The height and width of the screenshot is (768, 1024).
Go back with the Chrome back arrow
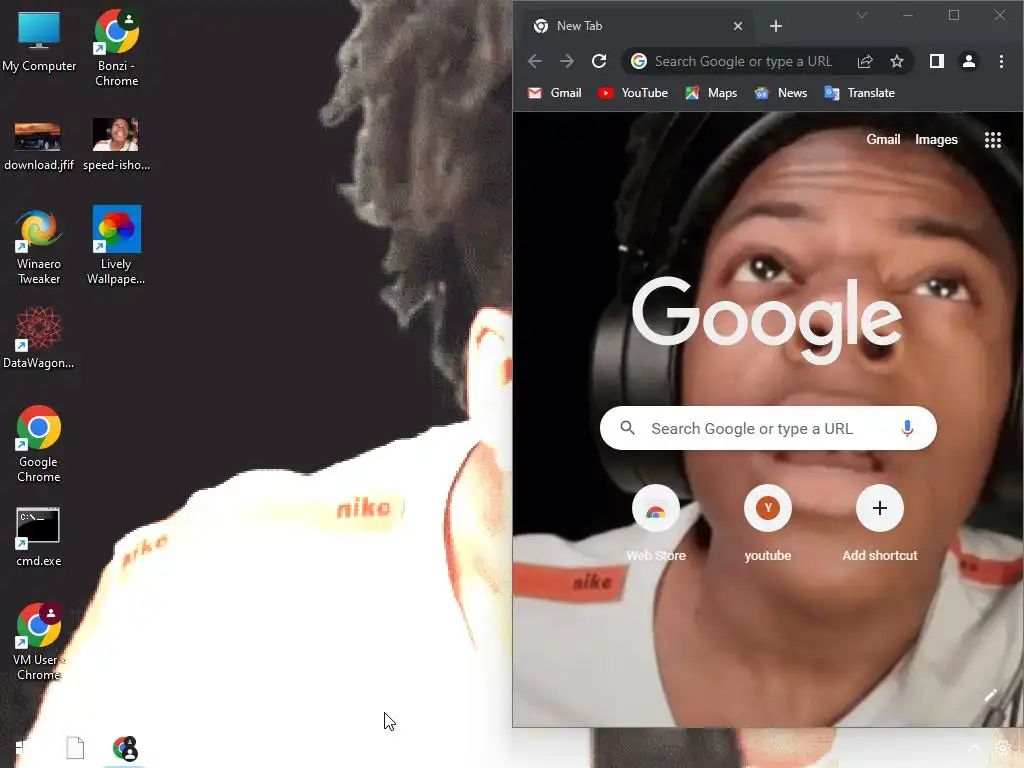click(534, 61)
